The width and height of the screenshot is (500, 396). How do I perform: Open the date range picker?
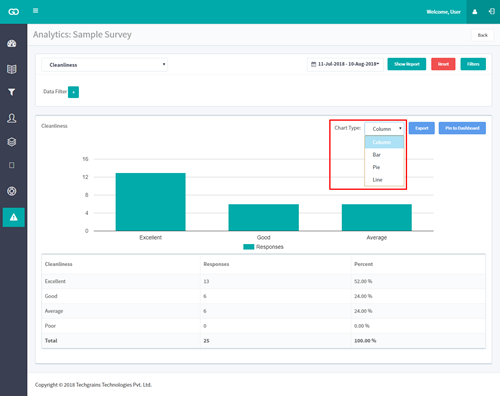point(345,64)
